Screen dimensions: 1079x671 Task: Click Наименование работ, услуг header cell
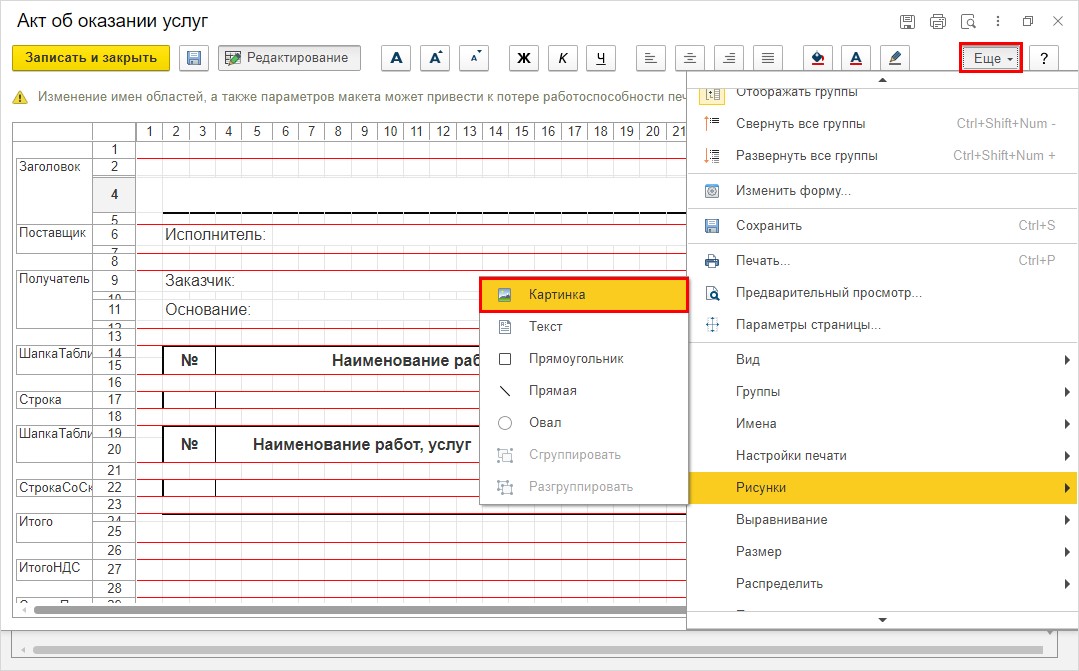(x=362, y=445)
